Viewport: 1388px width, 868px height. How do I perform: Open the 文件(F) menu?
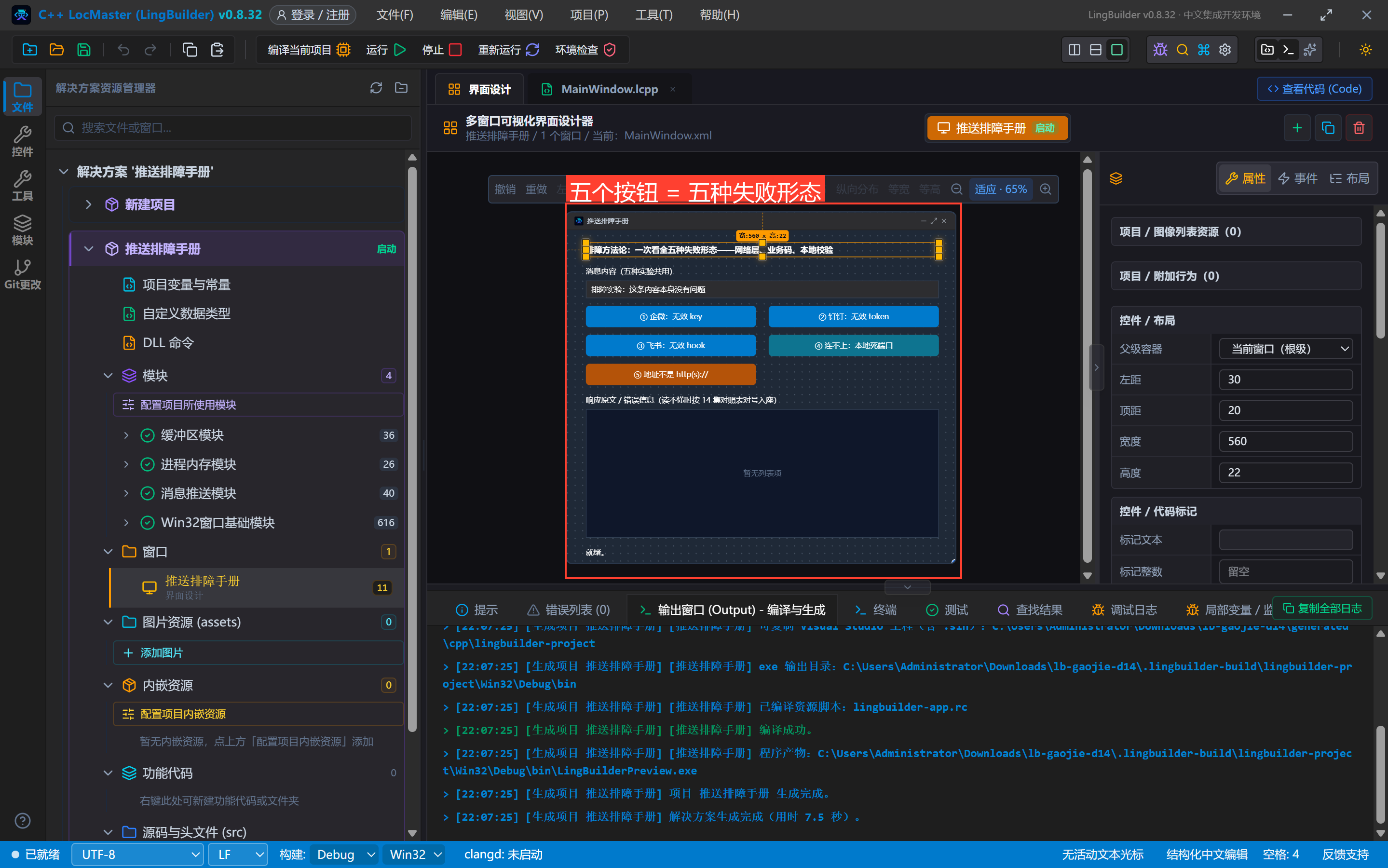(x=395, y=15)
